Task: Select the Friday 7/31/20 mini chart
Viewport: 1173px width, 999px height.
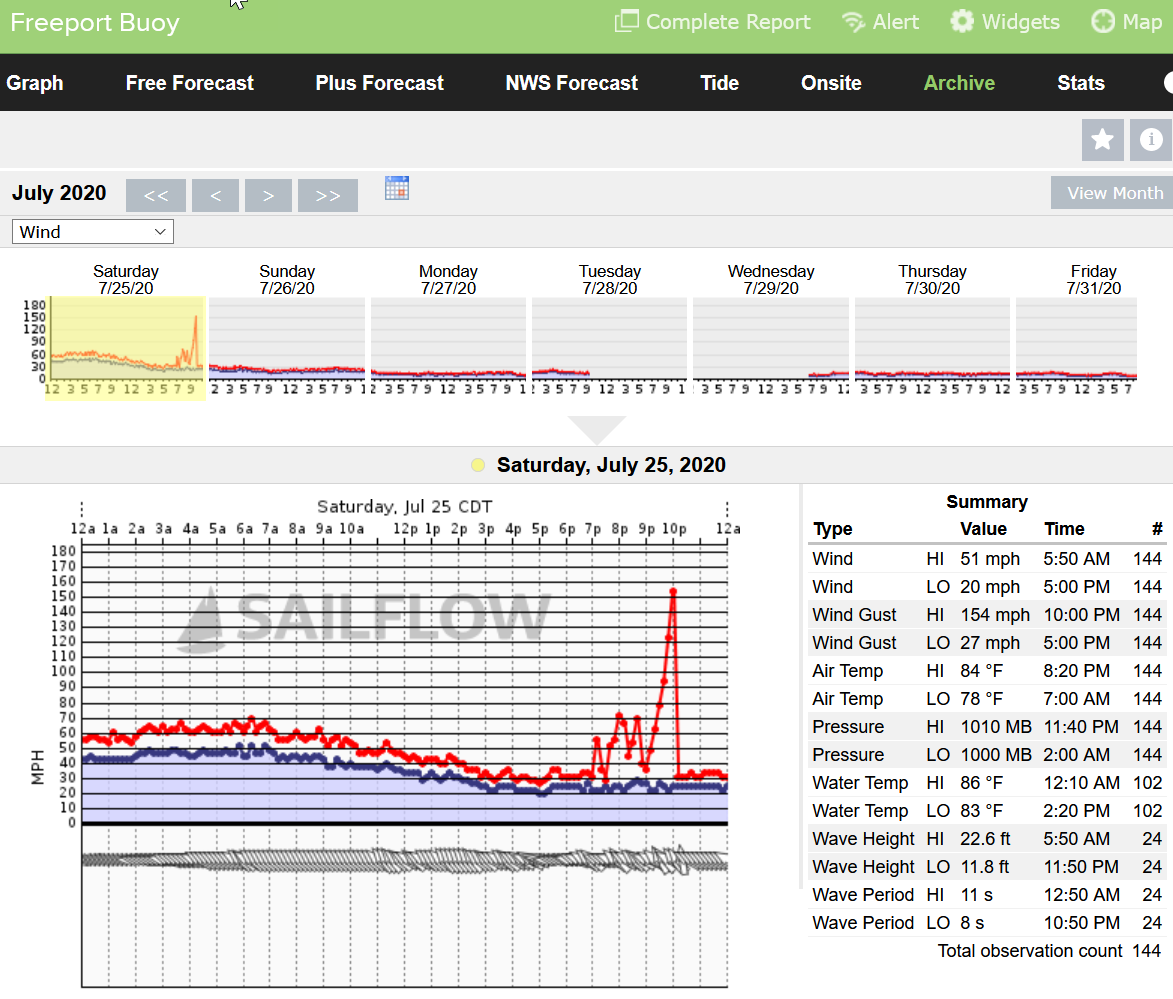Action: pos(1076,339)
